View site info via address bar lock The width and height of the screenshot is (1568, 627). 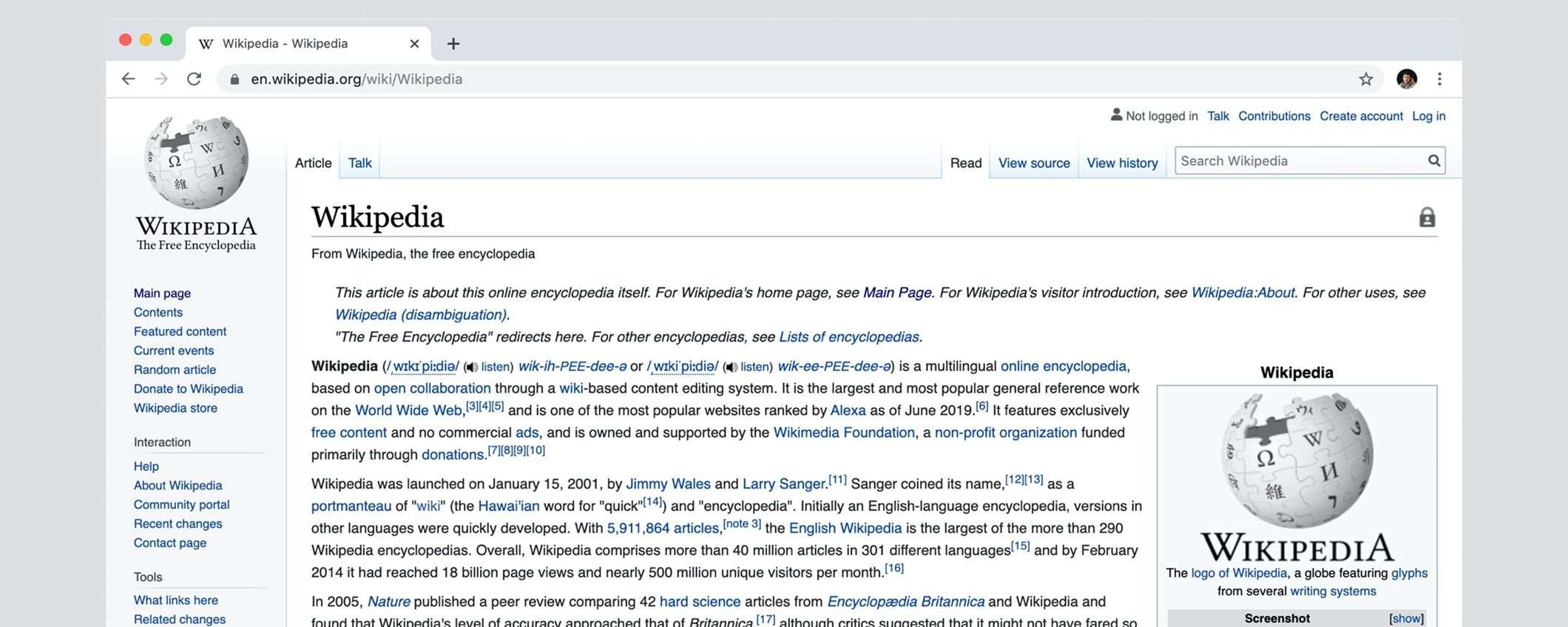(x=234, y=79)
